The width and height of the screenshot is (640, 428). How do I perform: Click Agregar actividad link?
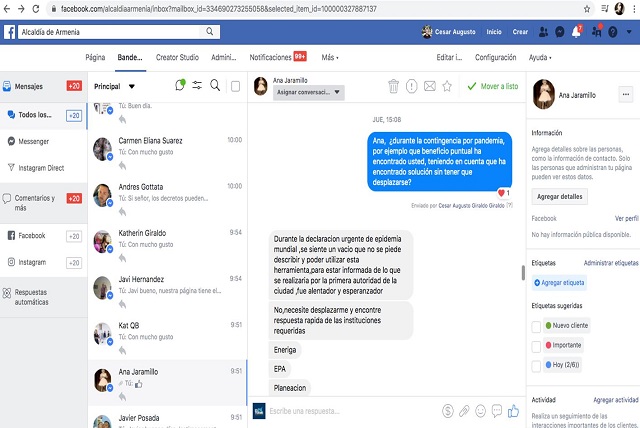(x=616, y=400)
